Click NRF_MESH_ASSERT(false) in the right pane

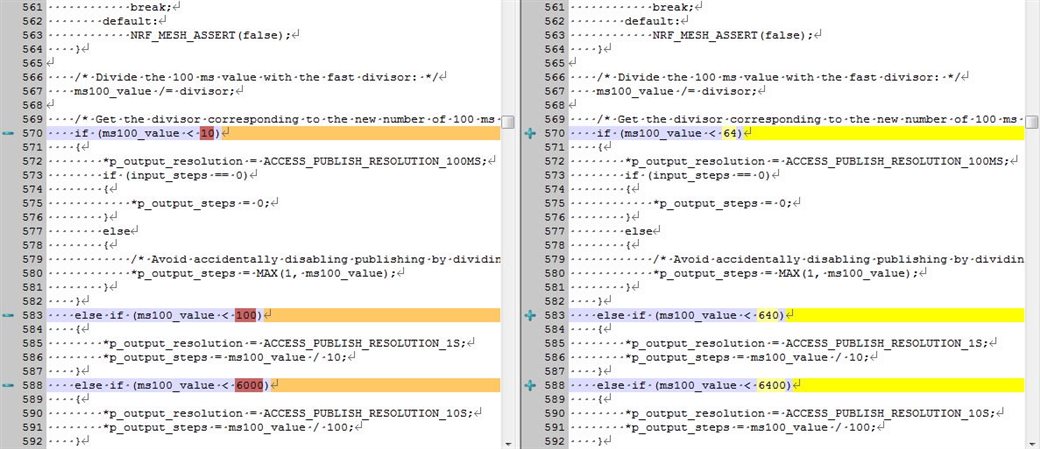(x=730, y=35)
